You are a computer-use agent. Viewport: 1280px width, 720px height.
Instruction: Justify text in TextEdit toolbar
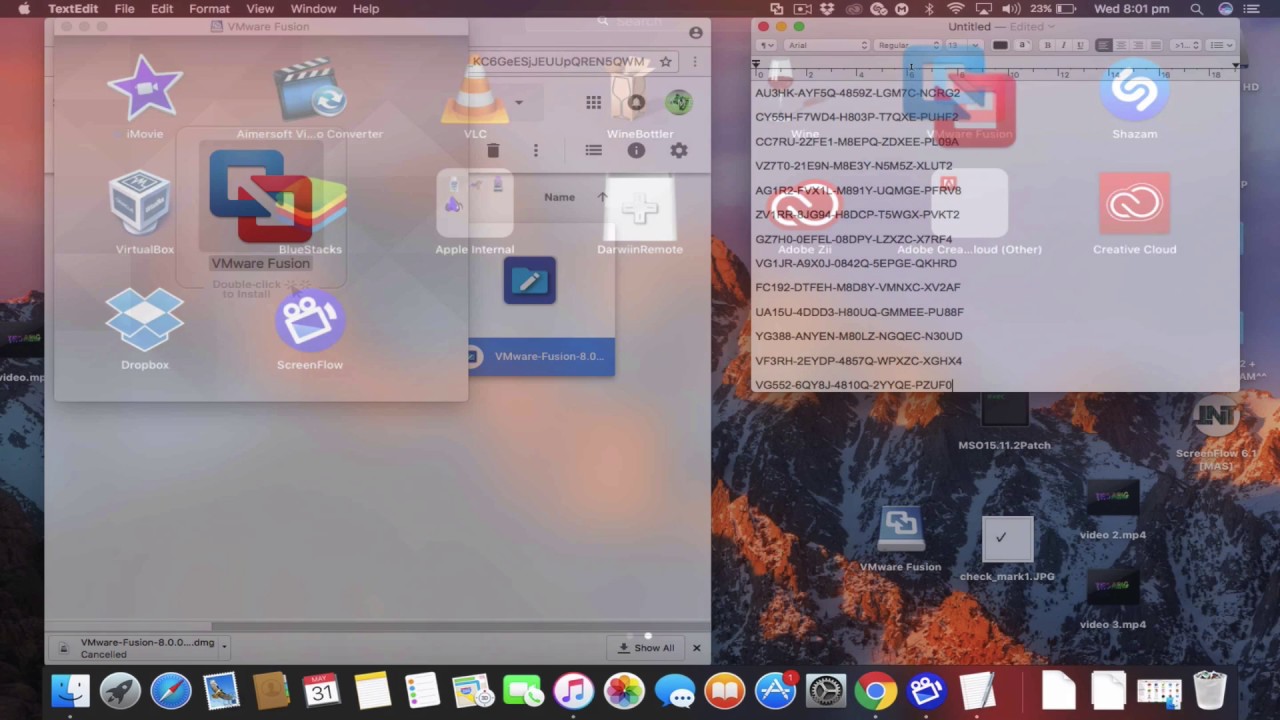[1156, 45]
